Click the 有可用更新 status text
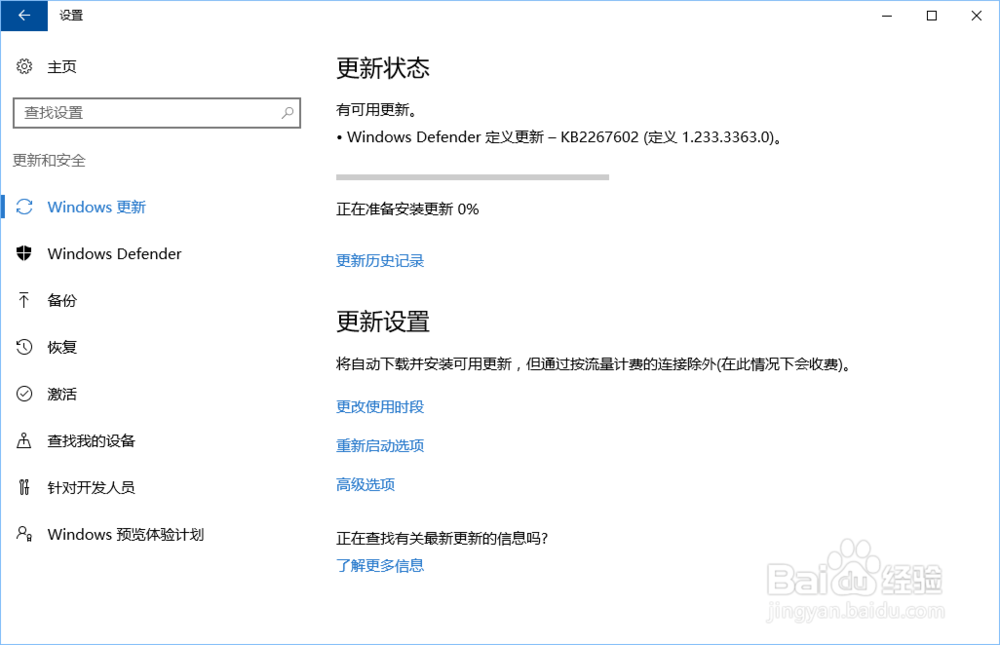The image size is (1000, 645). 377,110
